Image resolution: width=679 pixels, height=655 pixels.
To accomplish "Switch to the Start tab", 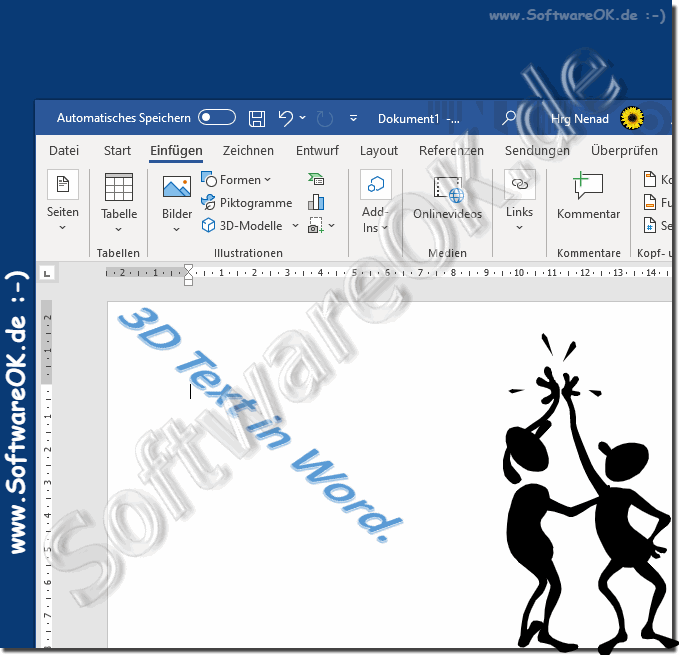I will 117,151.
